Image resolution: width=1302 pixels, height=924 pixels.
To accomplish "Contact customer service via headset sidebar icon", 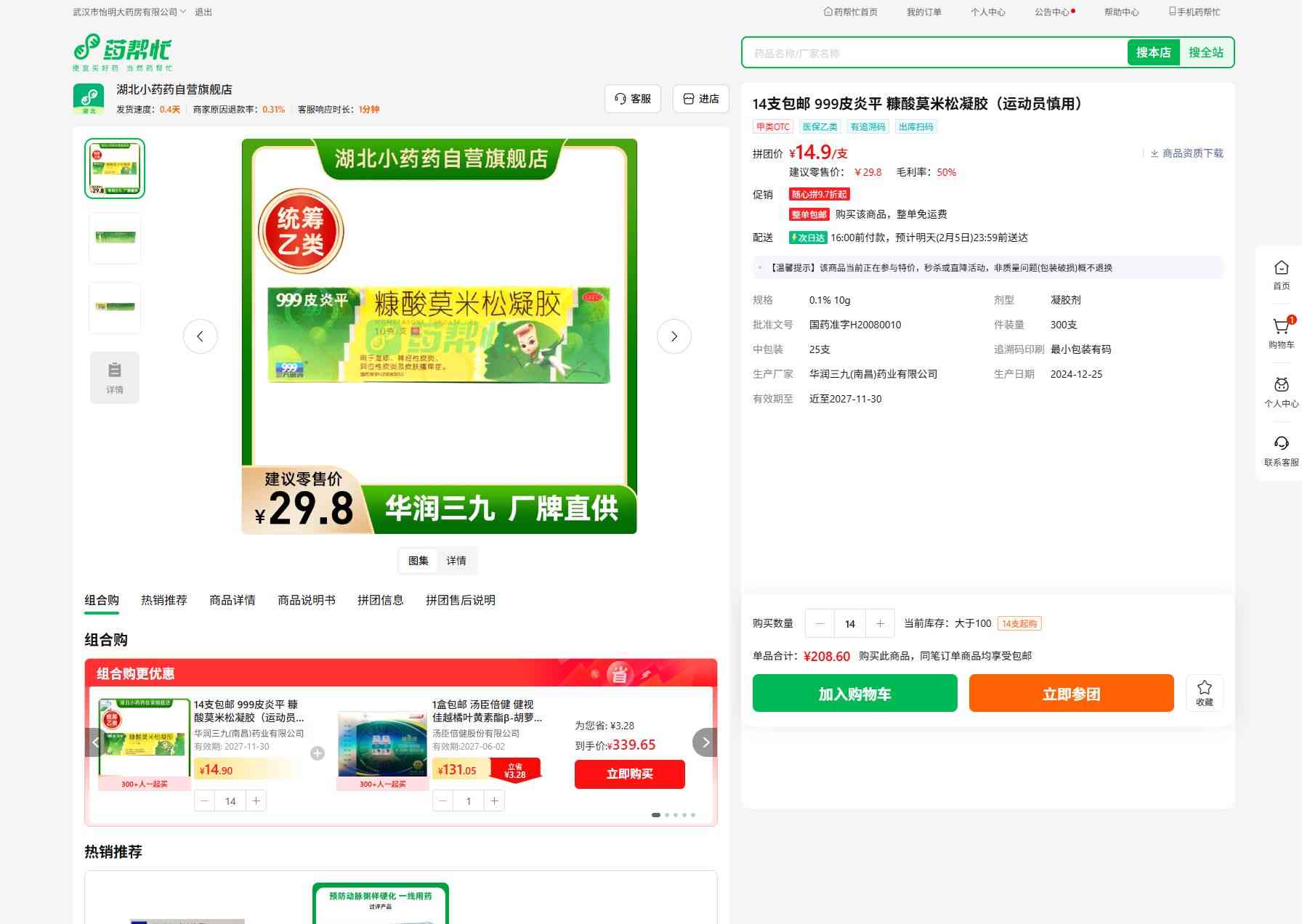I will tap(1281, 450).
